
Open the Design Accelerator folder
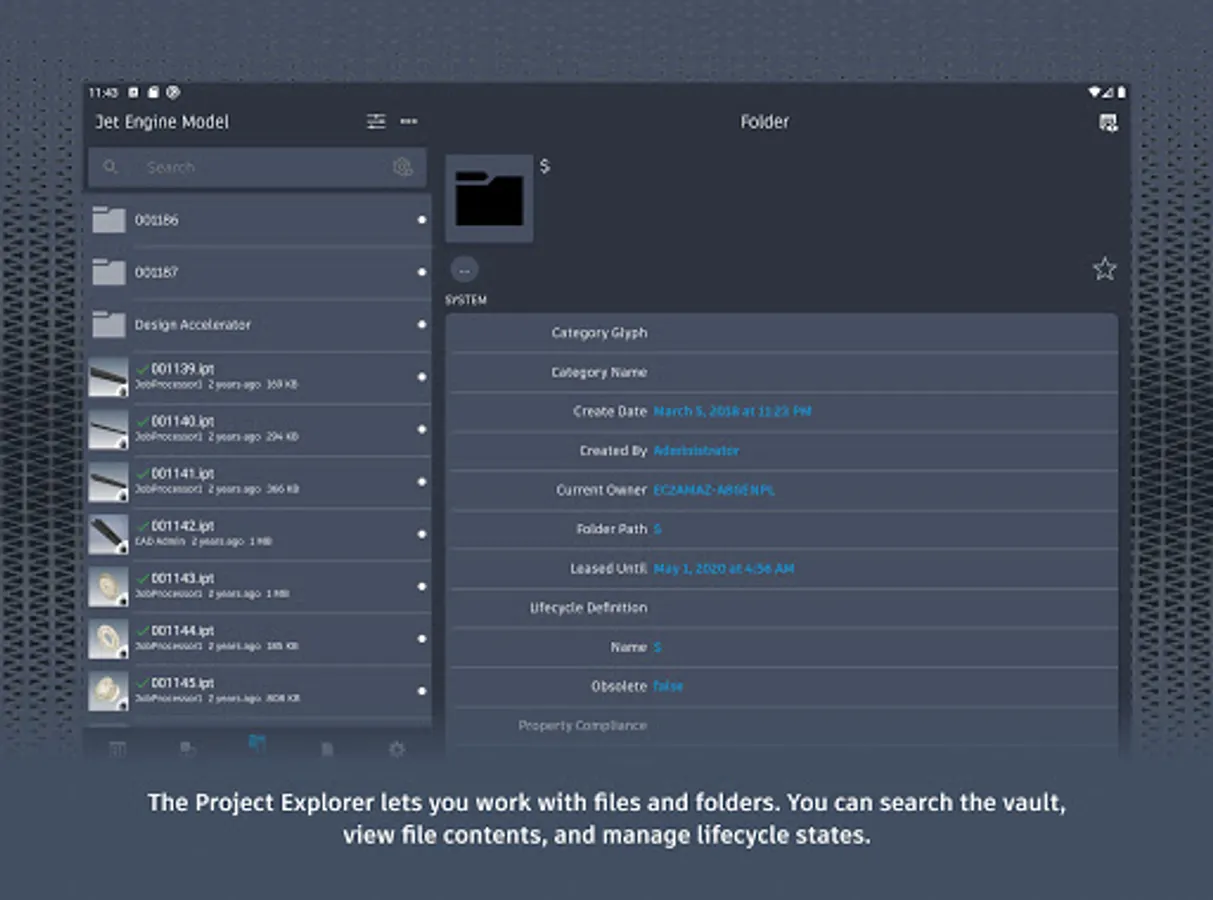click(x=259, y=324)
